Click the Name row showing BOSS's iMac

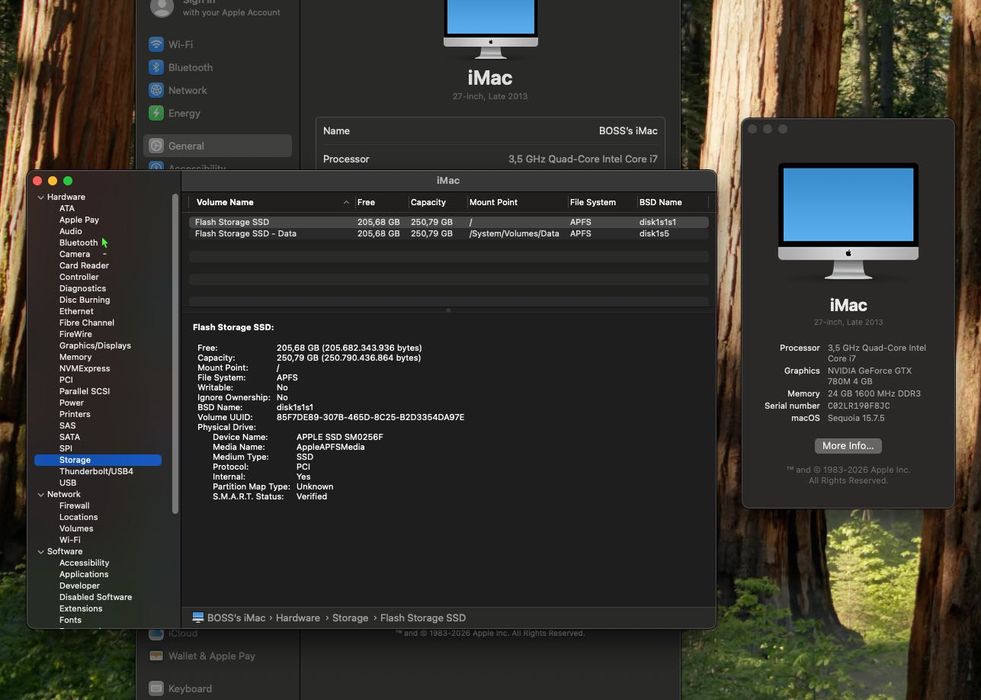[x=490, y=131]
